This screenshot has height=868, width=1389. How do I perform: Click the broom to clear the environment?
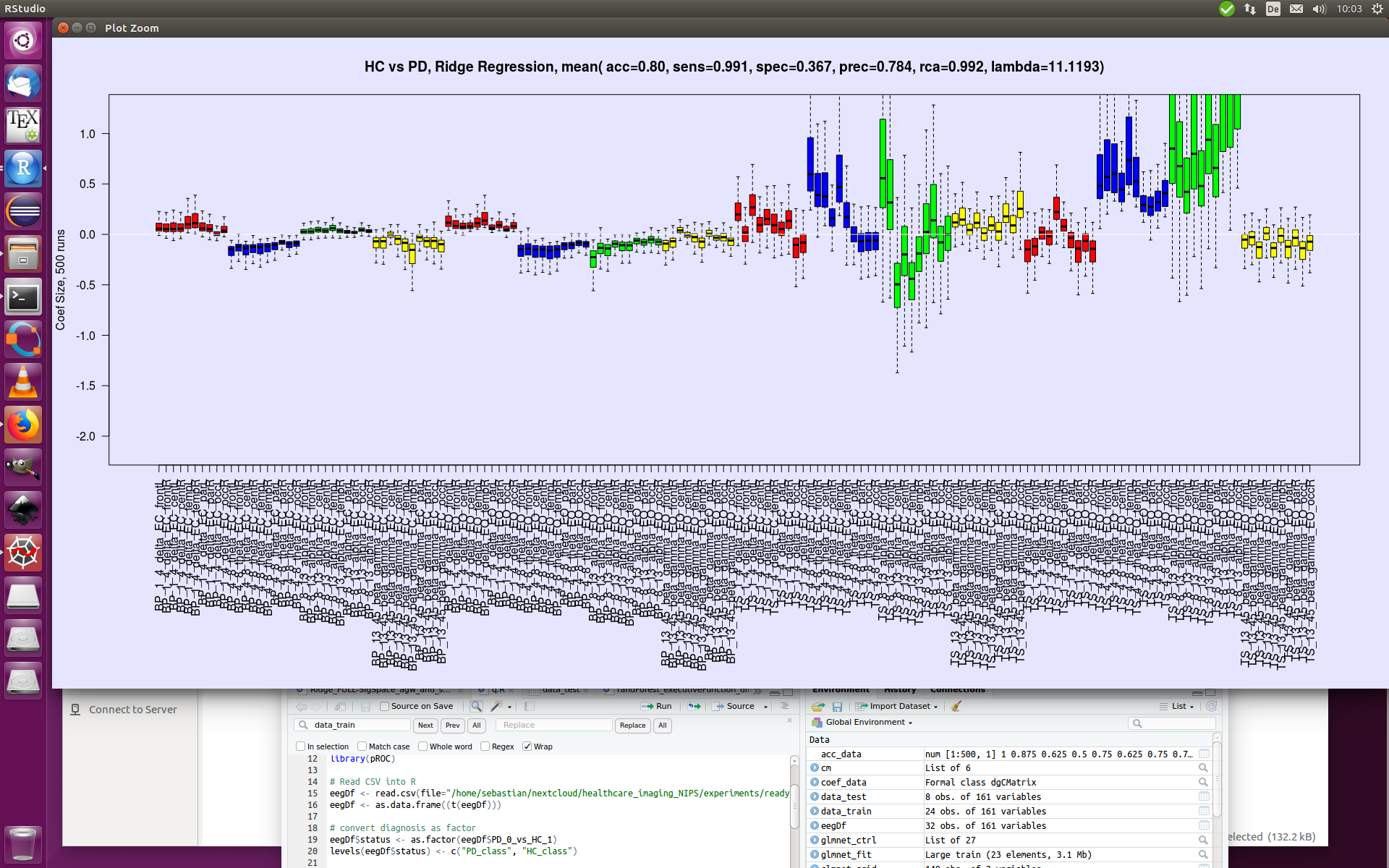coord(956,706)
